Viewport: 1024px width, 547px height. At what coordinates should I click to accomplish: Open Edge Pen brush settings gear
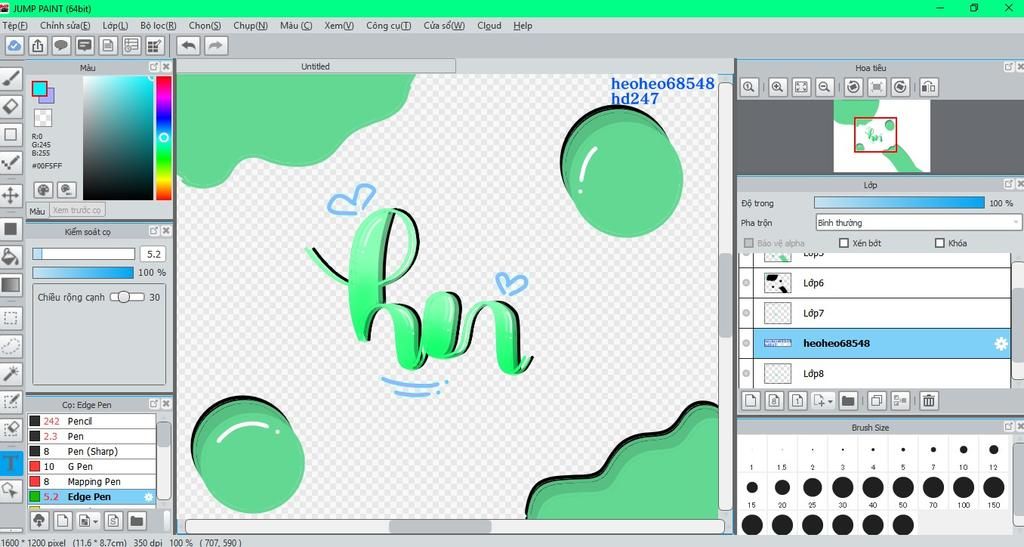tap(148, 497)
